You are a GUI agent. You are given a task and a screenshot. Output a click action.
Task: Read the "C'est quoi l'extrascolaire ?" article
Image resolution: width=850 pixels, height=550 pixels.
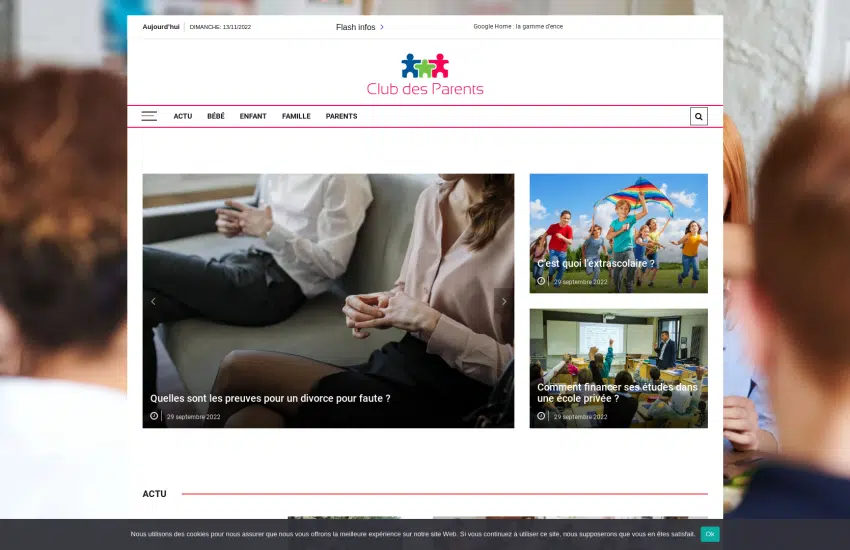[596, 264]
